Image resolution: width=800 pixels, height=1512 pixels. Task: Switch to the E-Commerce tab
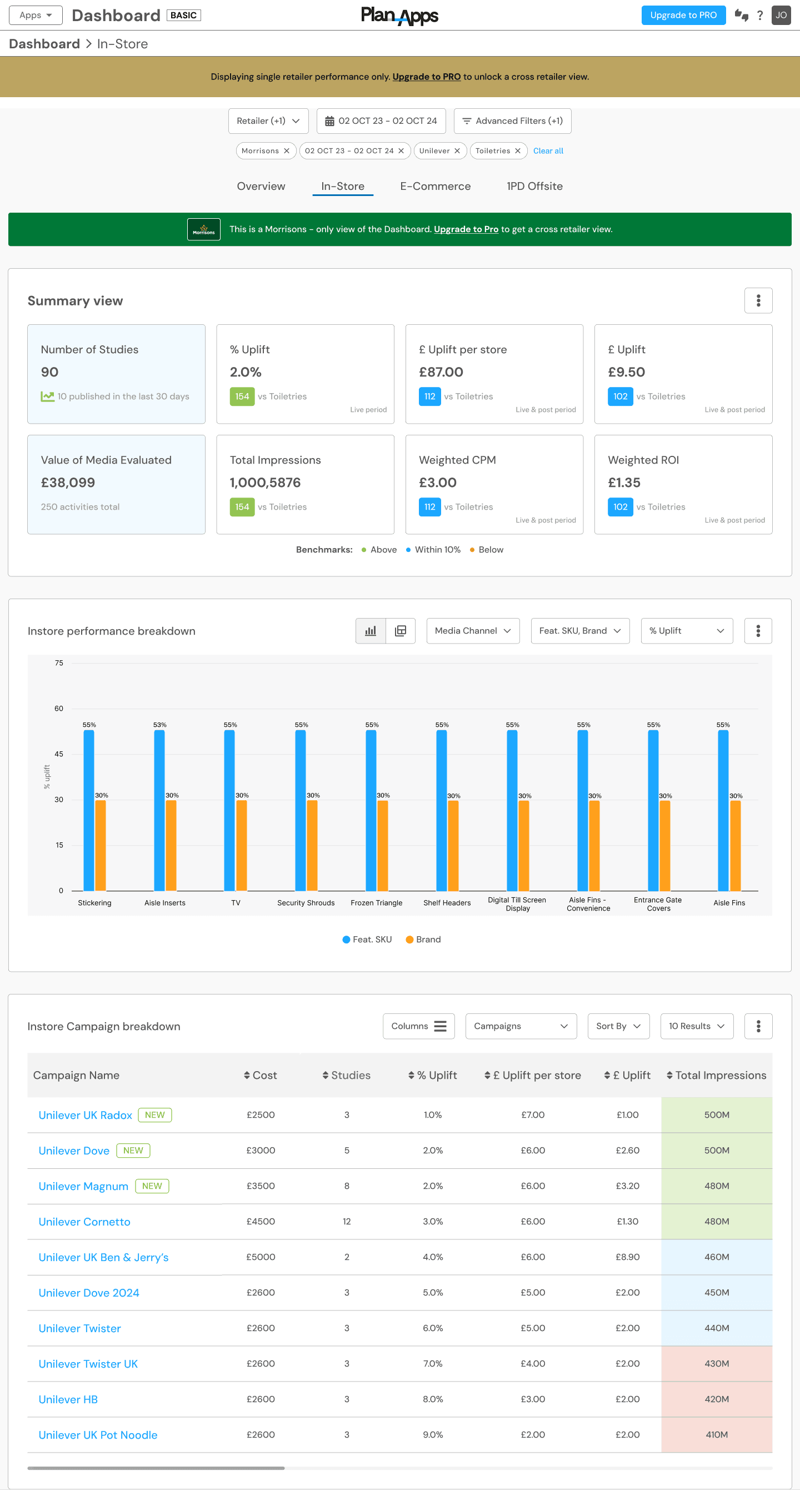pyautogui.click(x=435, y=186)
